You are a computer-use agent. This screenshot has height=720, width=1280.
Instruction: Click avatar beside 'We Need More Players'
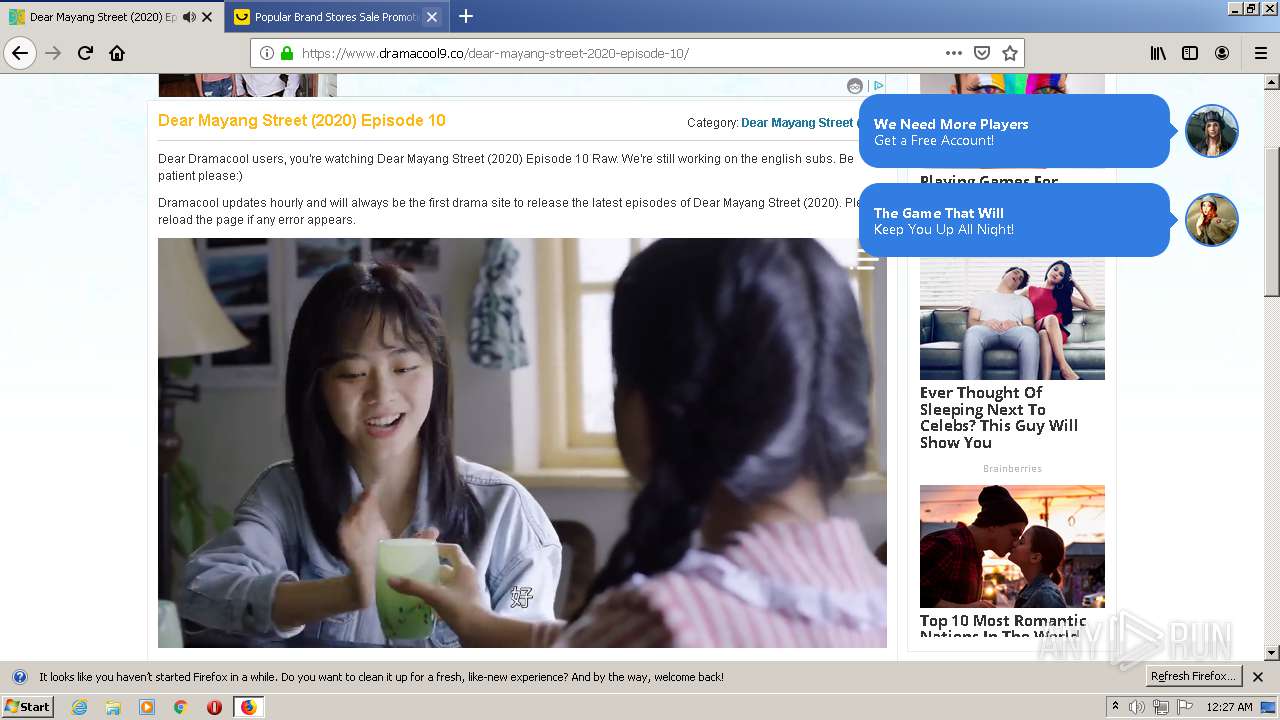[x=1212, y=131]
